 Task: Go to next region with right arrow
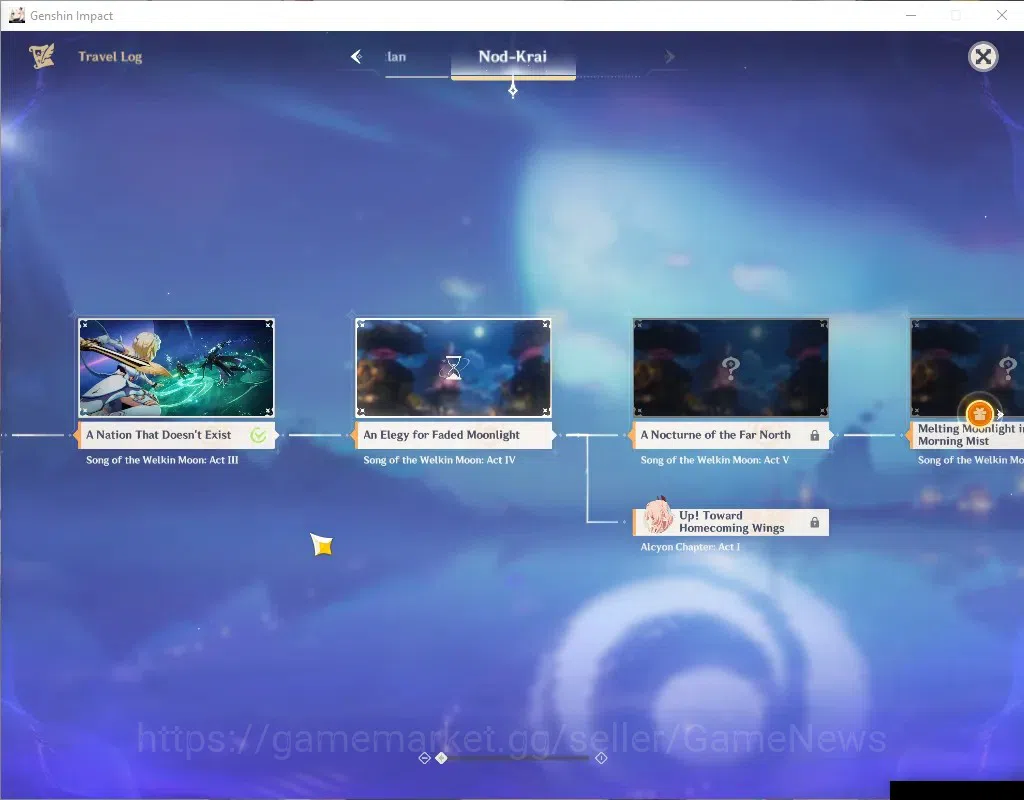tap(669, 57)
